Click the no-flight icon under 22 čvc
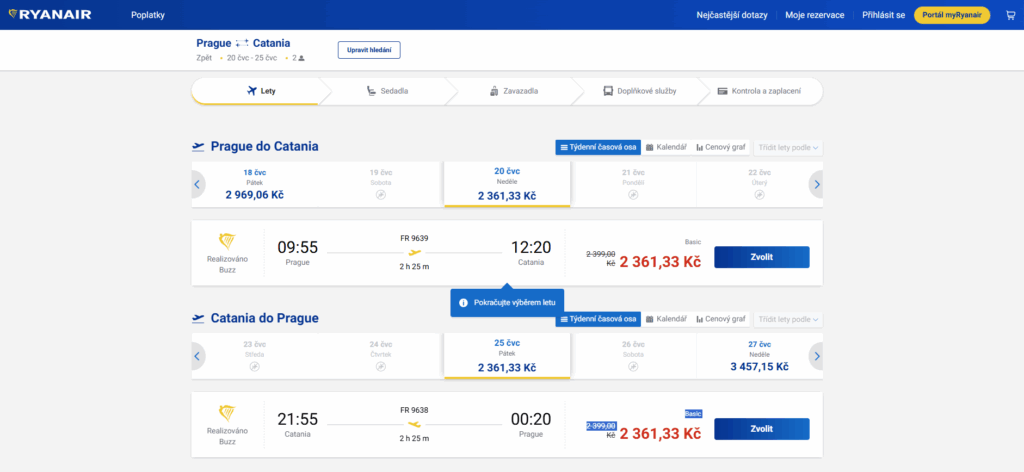The image size is (1024, 472). [760, 195]
